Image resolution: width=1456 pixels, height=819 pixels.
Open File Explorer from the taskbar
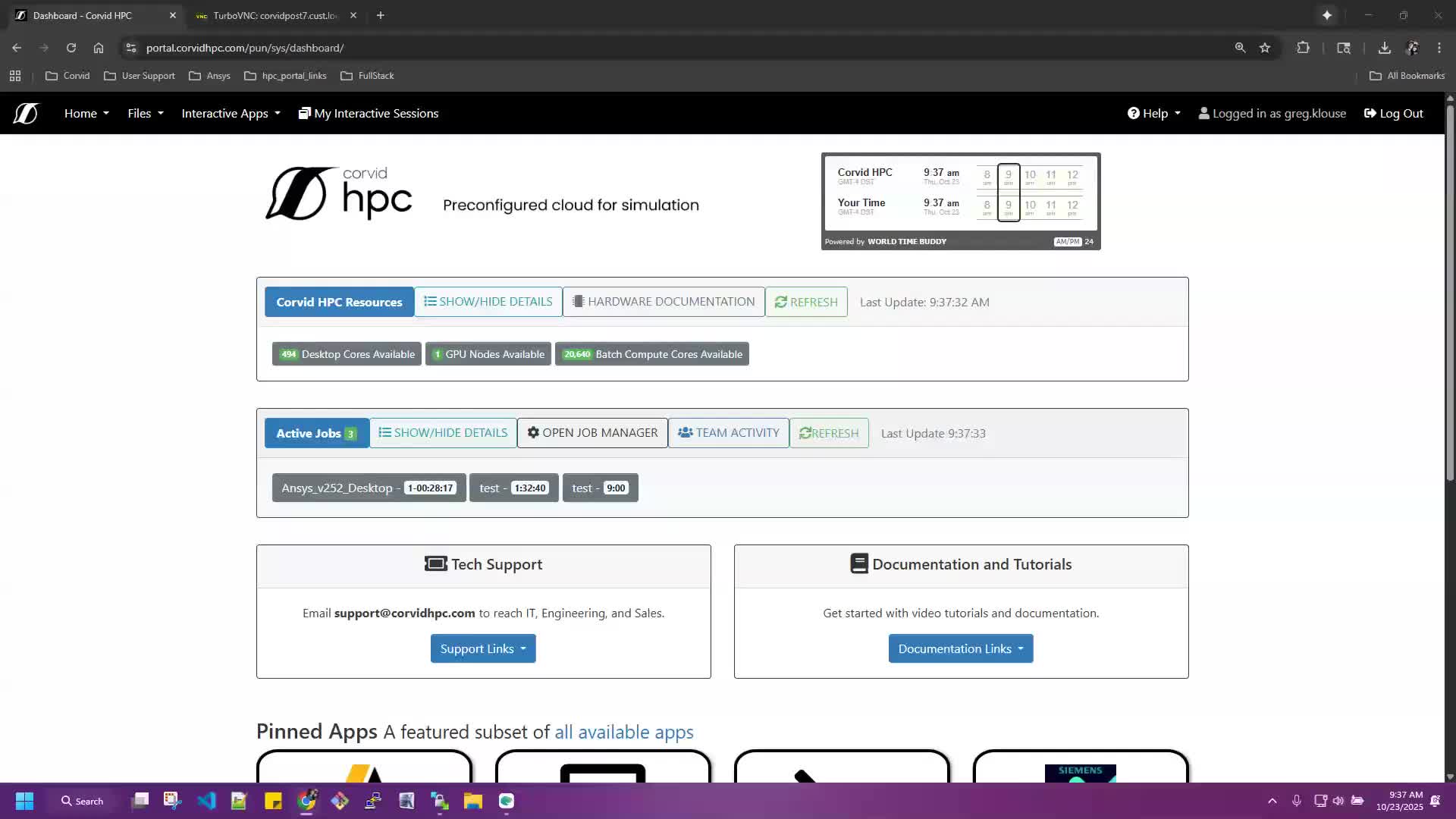[473, 801]
